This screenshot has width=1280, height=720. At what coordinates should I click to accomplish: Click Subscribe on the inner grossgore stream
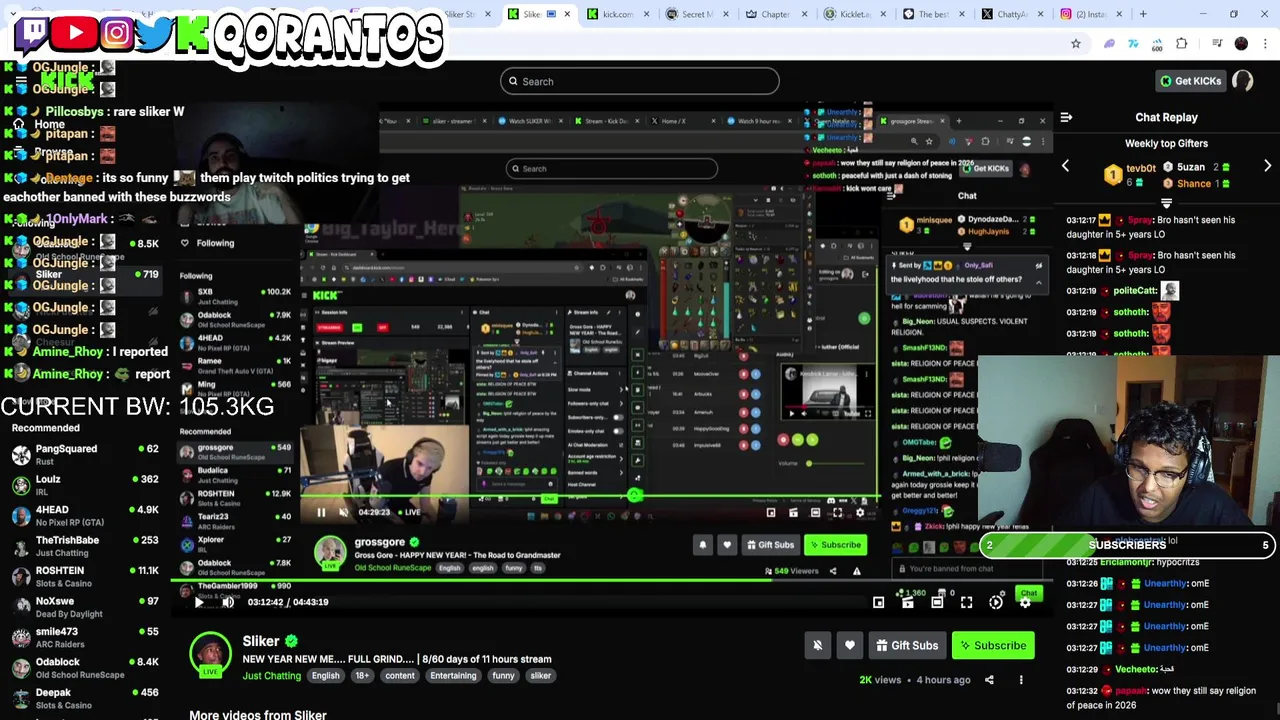pyautogui.click(x=836, y=545)
